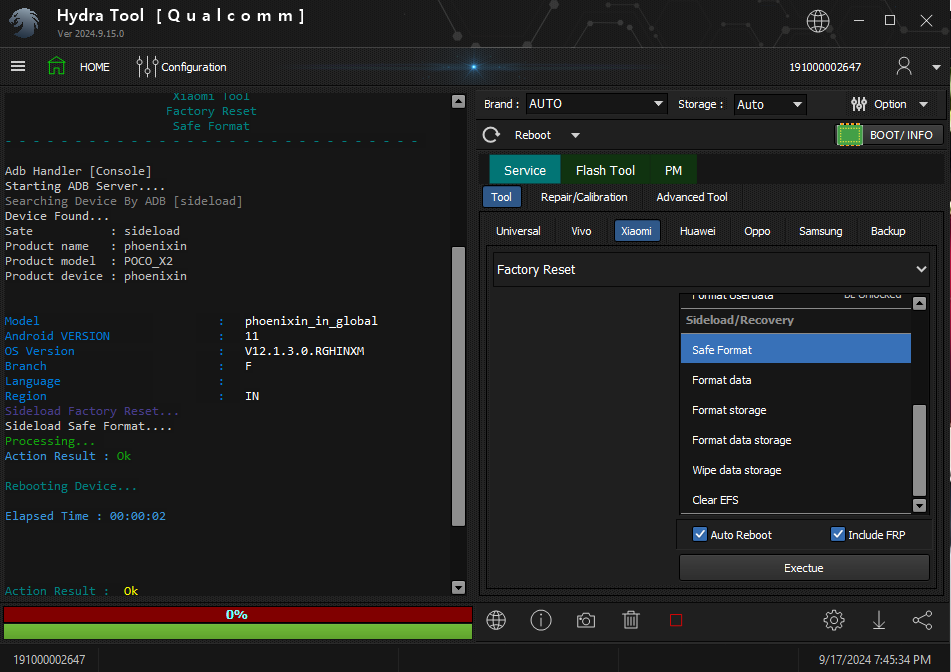The image size is (951, 672).
Task: Select the Backup tab
Action: pyautogui.click(x=888, y=231)
